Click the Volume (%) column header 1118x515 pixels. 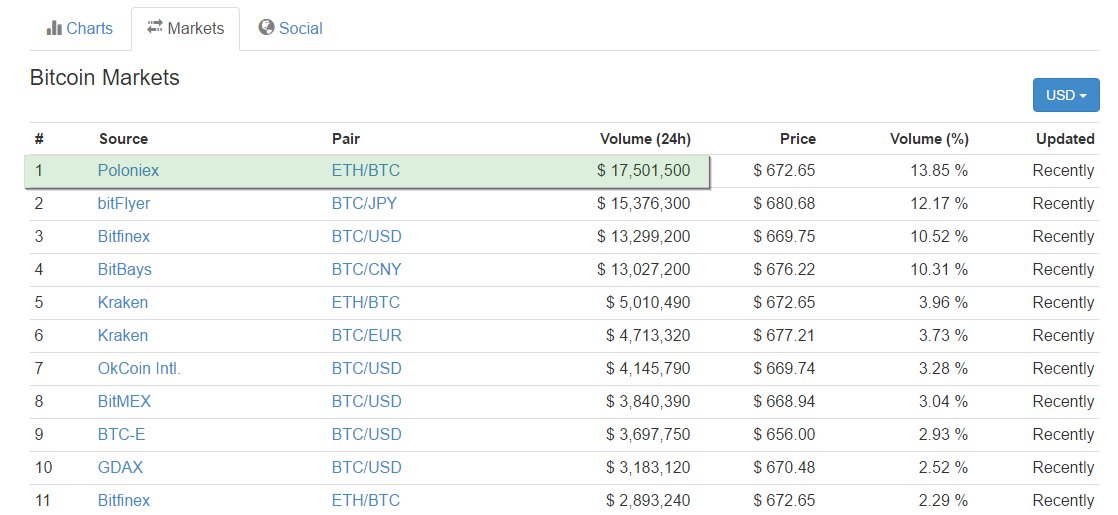coord(929,138)
